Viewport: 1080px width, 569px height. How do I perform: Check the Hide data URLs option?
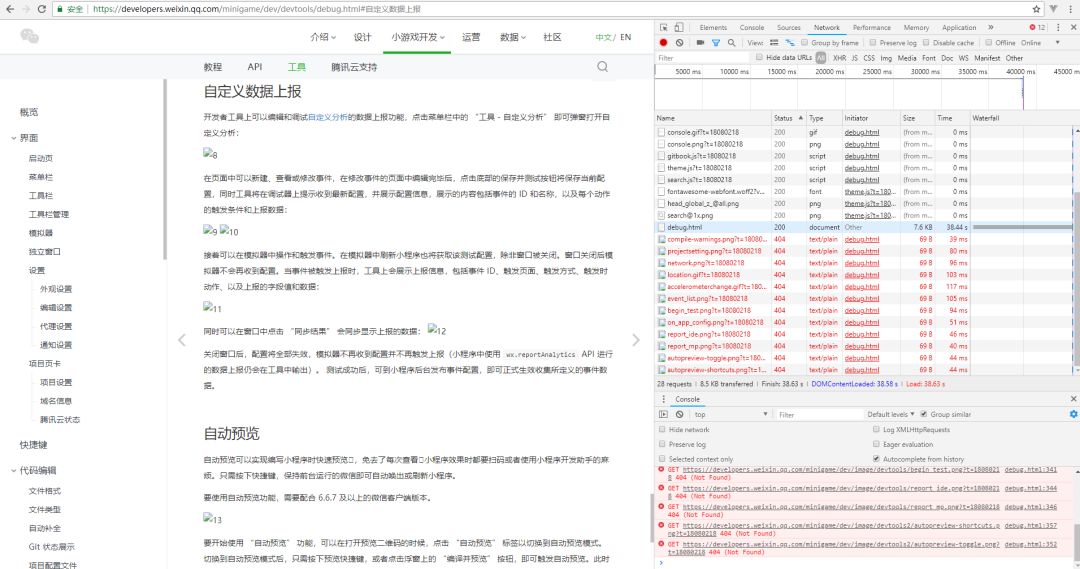[759, 58]
